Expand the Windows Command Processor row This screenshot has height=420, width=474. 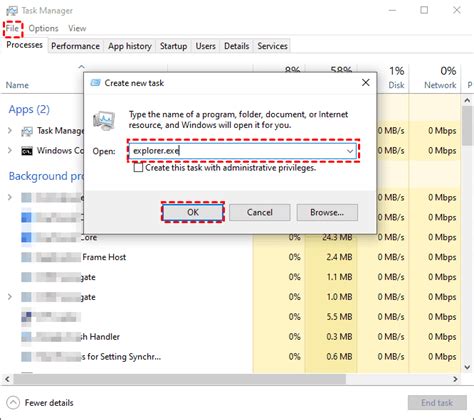click(10, 151)
